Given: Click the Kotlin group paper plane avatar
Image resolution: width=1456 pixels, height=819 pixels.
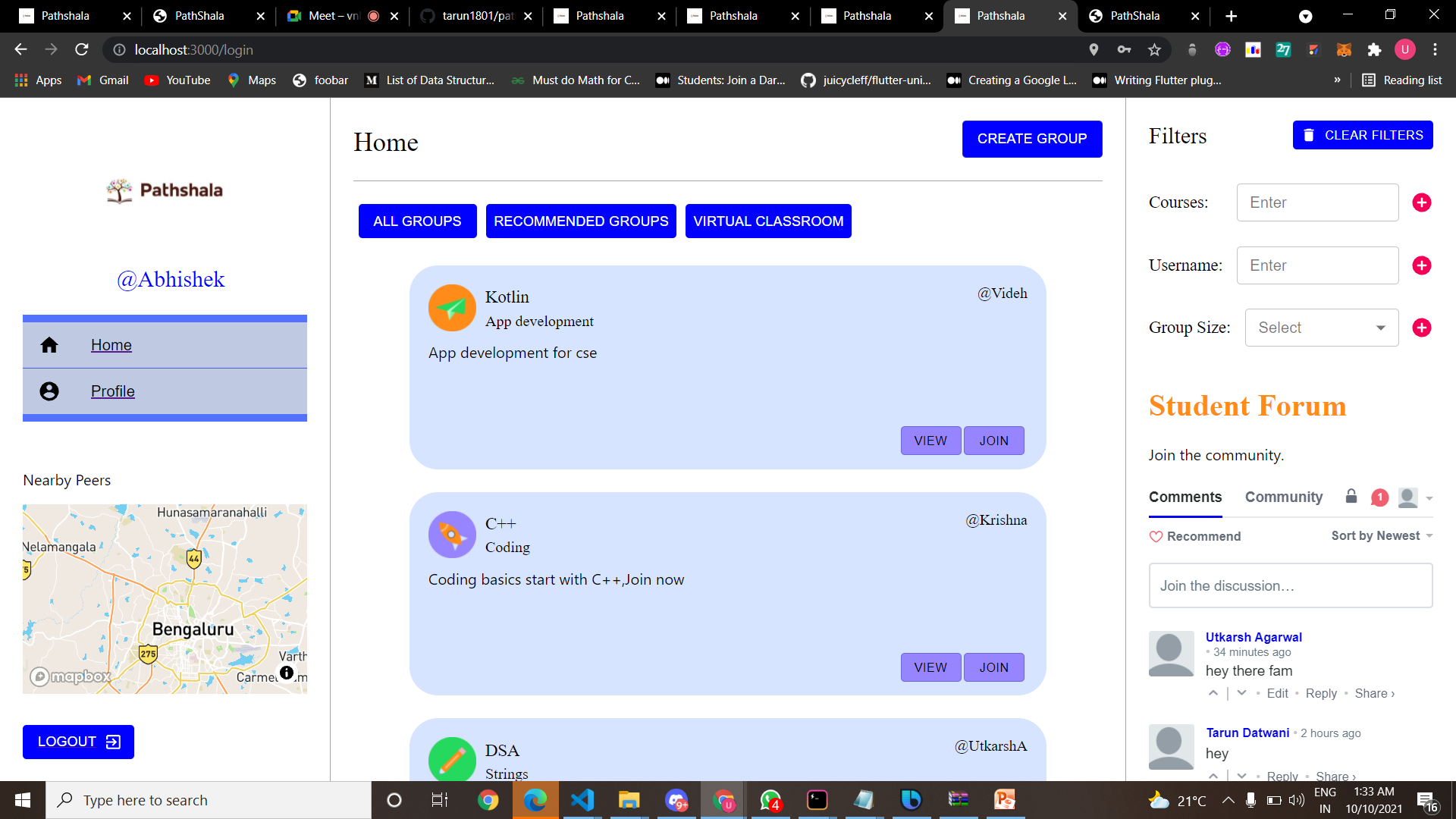Looking at the screenshot, I should pyautogui.click(x=452, y=308).
